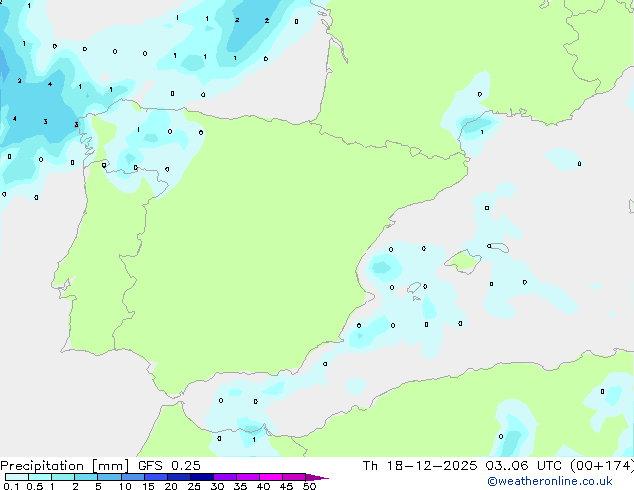Image resolution: width=634 pixels, height=490 pixels.
Task: Click Menorca island on the map
Action: [x=500, y=247]
